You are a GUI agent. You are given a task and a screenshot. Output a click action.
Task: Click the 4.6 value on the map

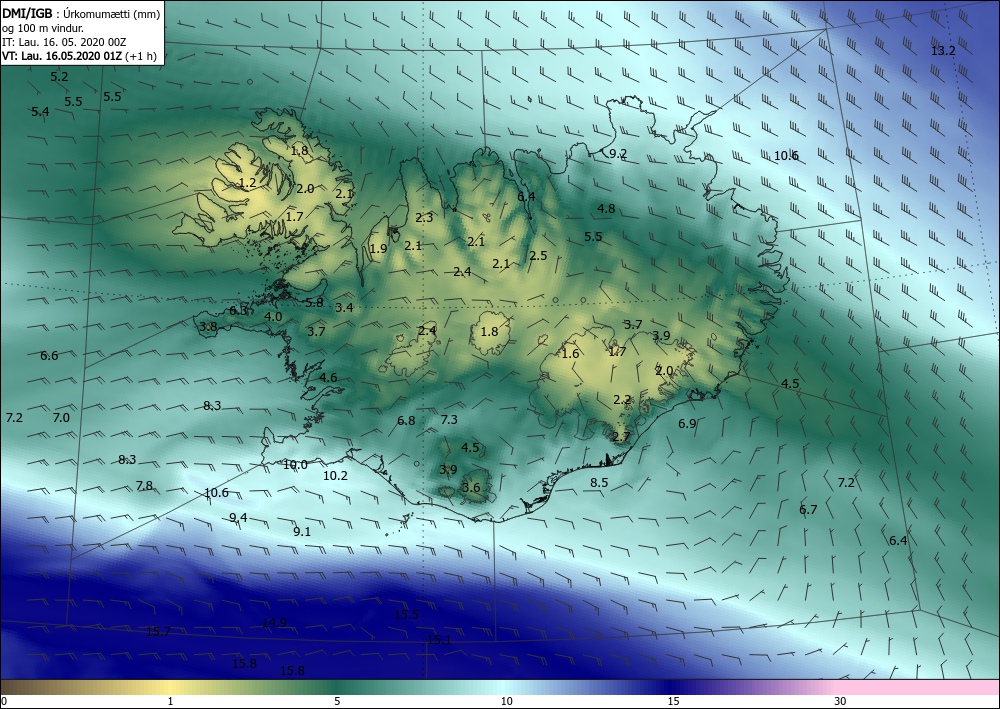328,378
